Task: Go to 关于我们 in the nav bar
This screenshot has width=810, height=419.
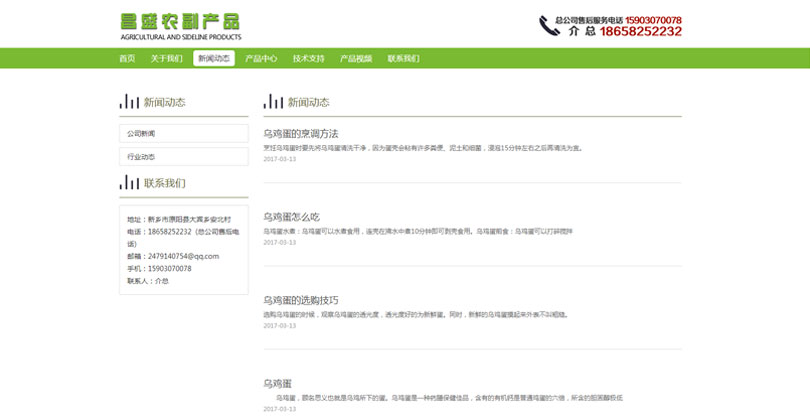Action: point(166,58)
